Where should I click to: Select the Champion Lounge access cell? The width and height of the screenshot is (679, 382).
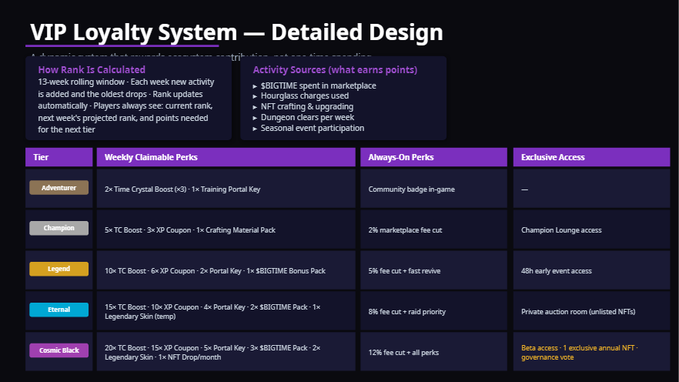pyautogui.click(x=592, y=230)
